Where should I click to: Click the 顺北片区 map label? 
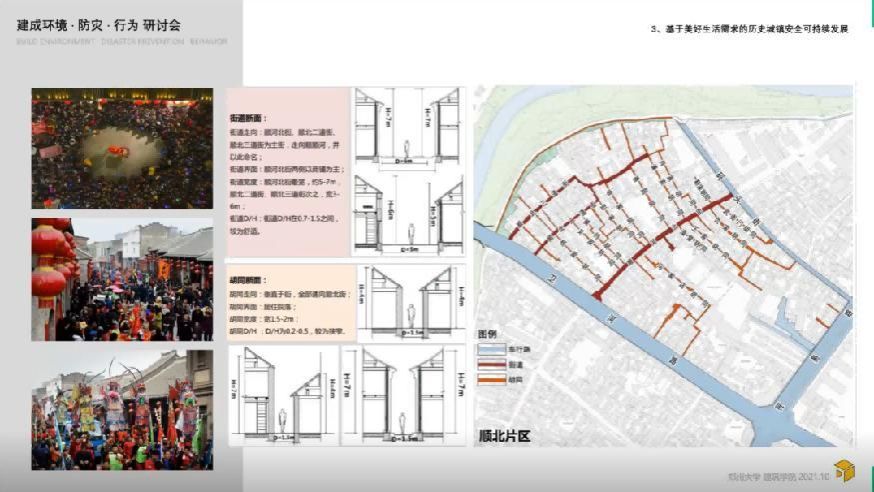pos(517,436)
